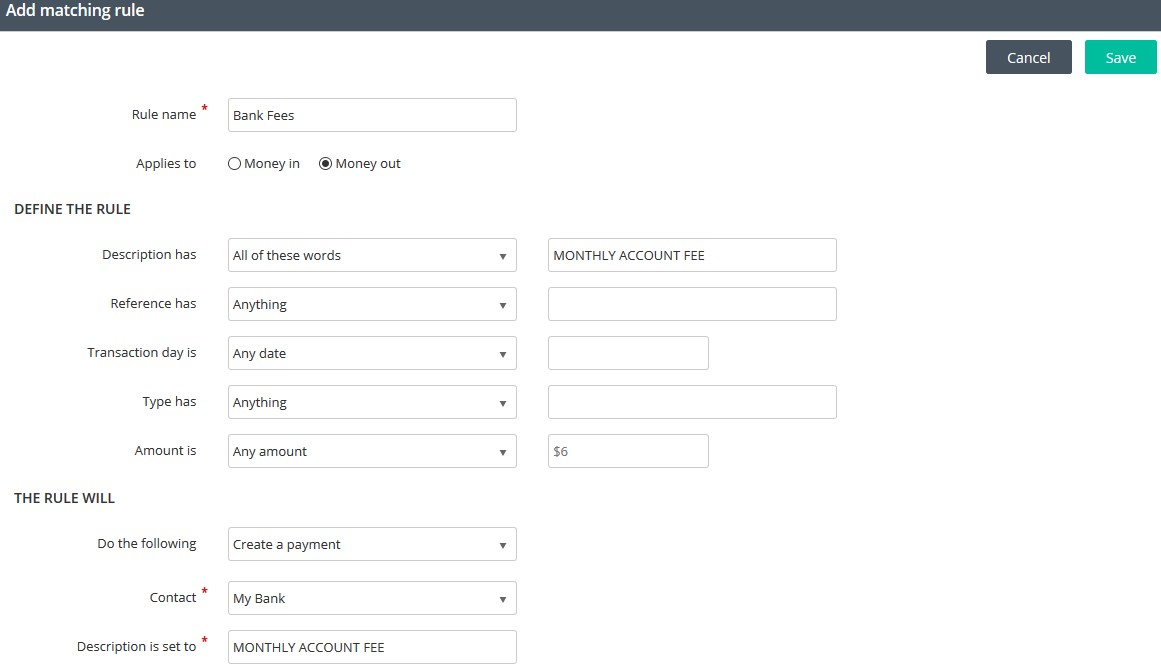Click the Transaction day is label

[141, 352]
